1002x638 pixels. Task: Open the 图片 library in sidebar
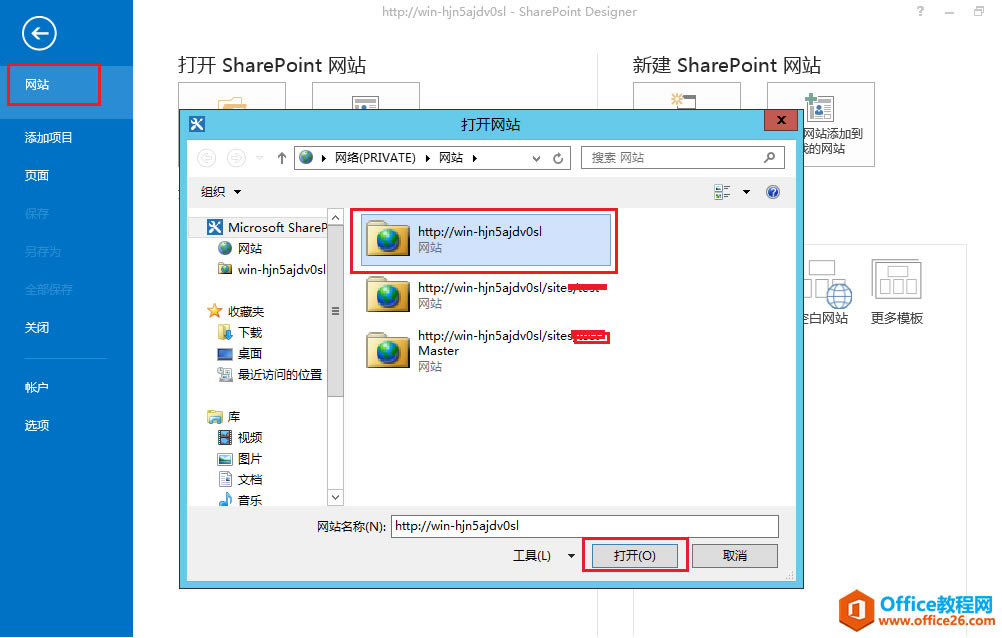[248, 457]
